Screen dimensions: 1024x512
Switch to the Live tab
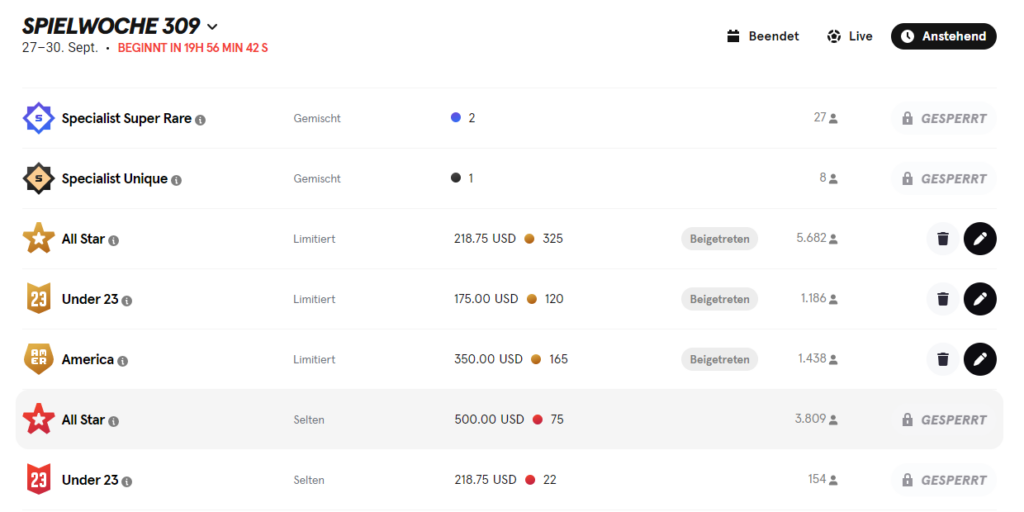click(x=850, y=37)
